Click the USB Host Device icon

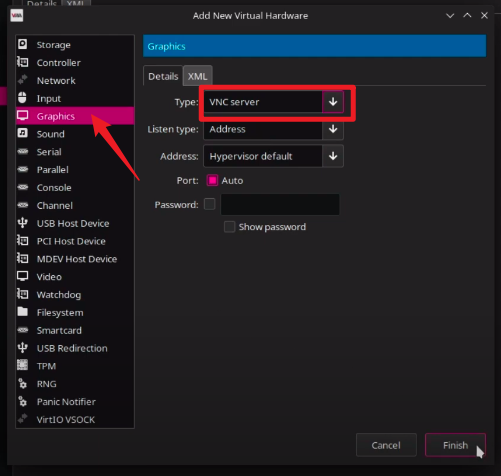(x=23, y=222)
